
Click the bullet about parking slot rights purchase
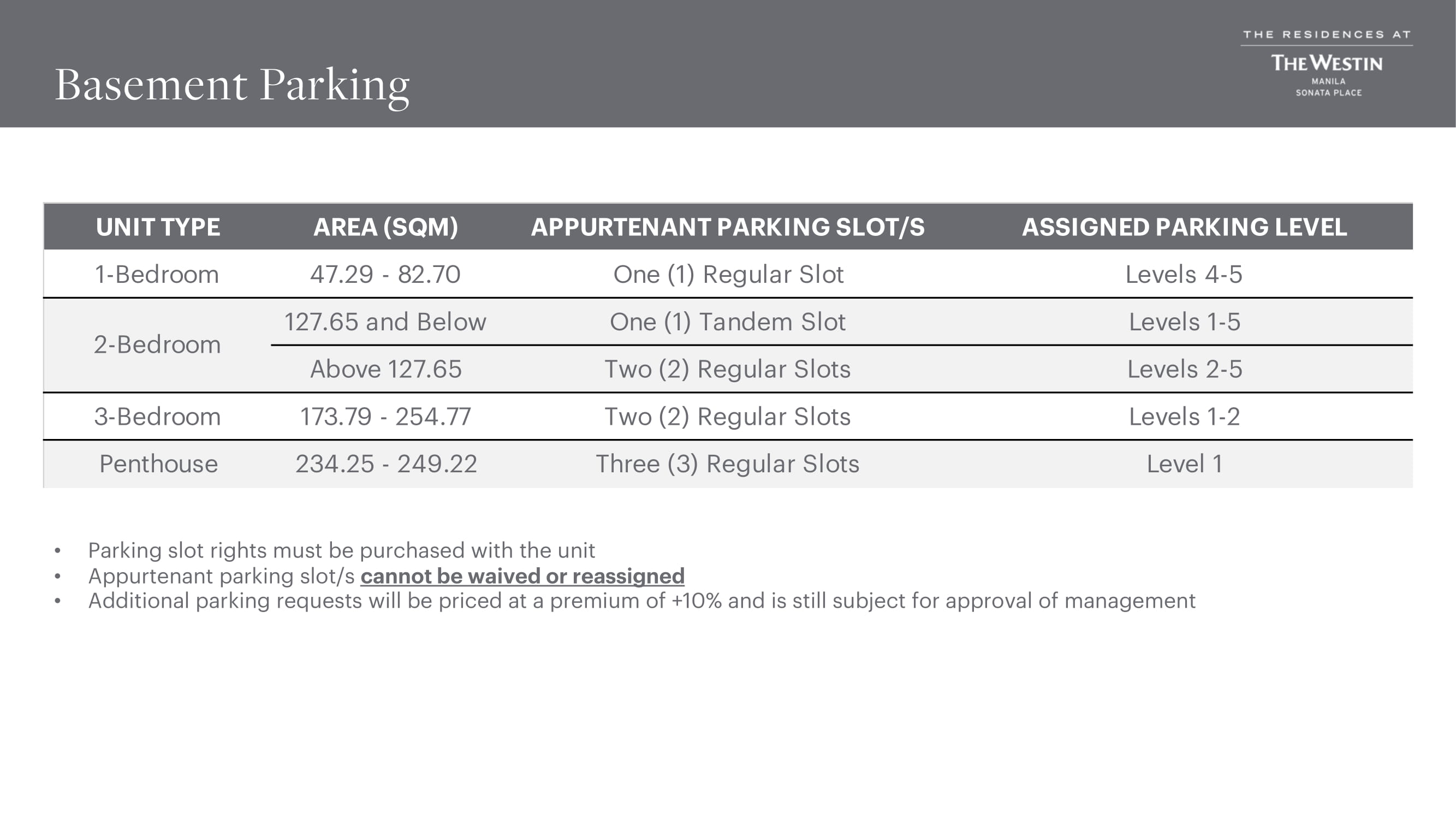[x=341, y=550]
